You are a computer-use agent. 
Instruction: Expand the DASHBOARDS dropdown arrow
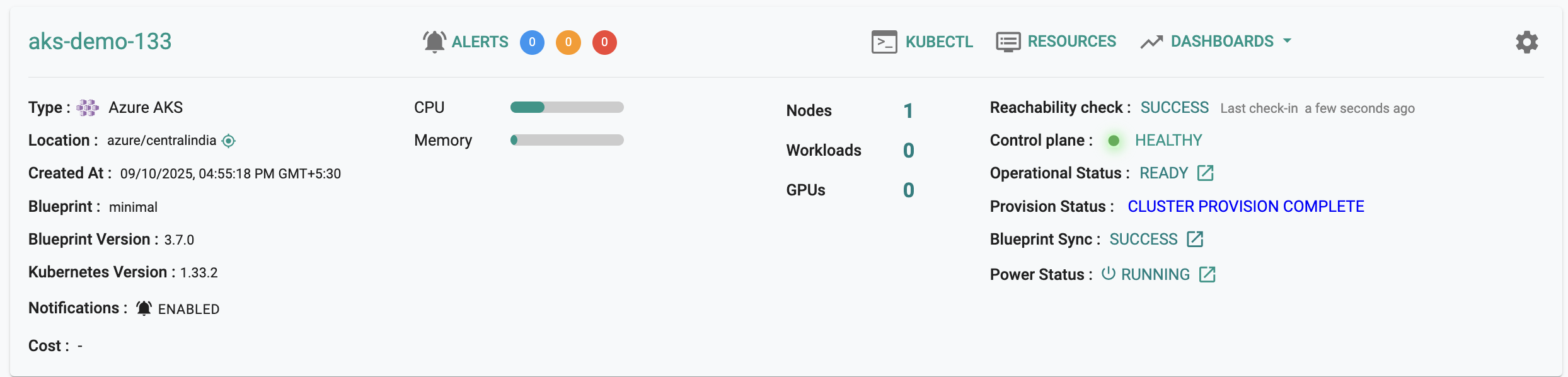pos(1287,42)
